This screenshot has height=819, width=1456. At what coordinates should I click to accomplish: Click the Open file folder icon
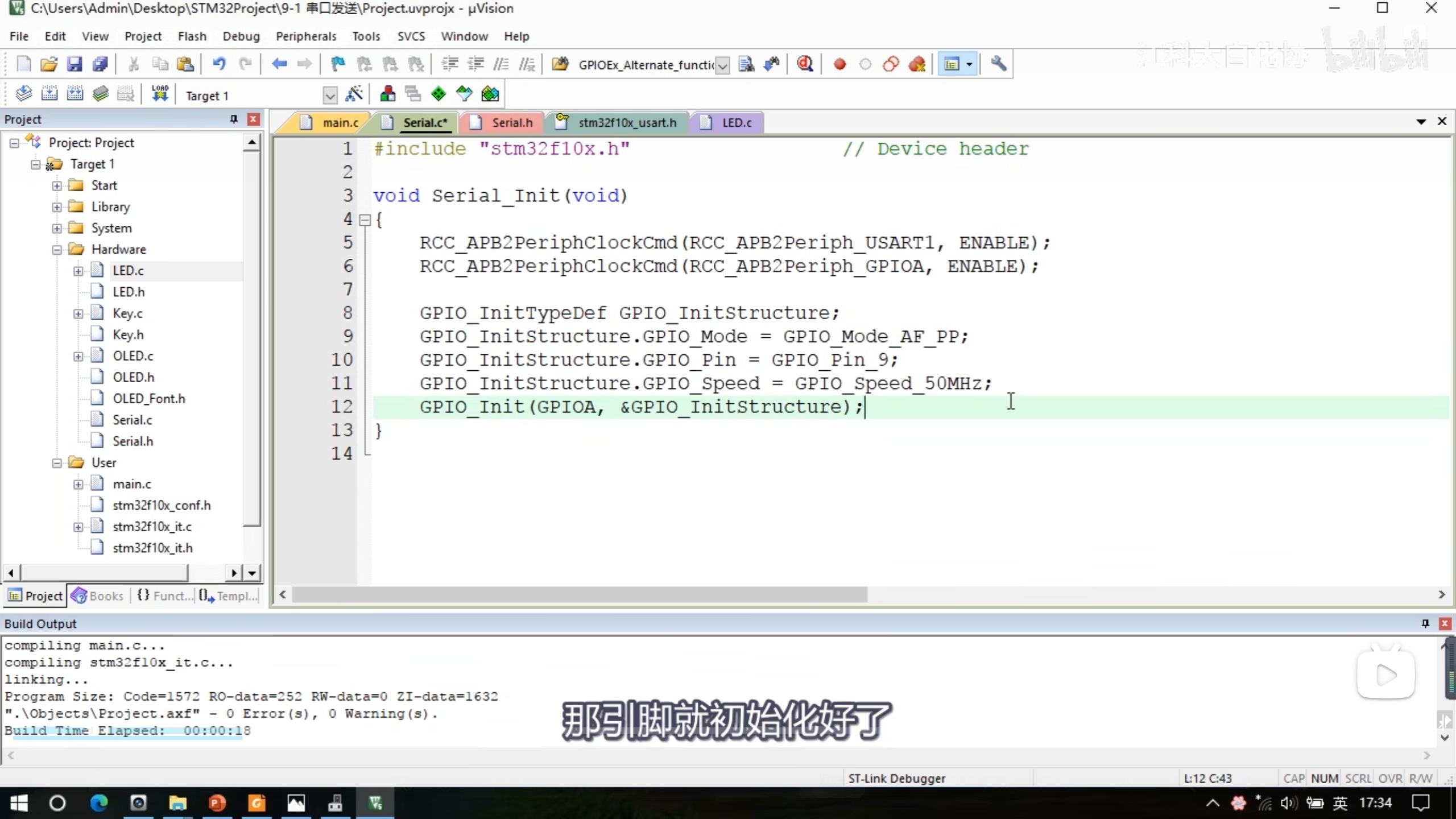49,64
